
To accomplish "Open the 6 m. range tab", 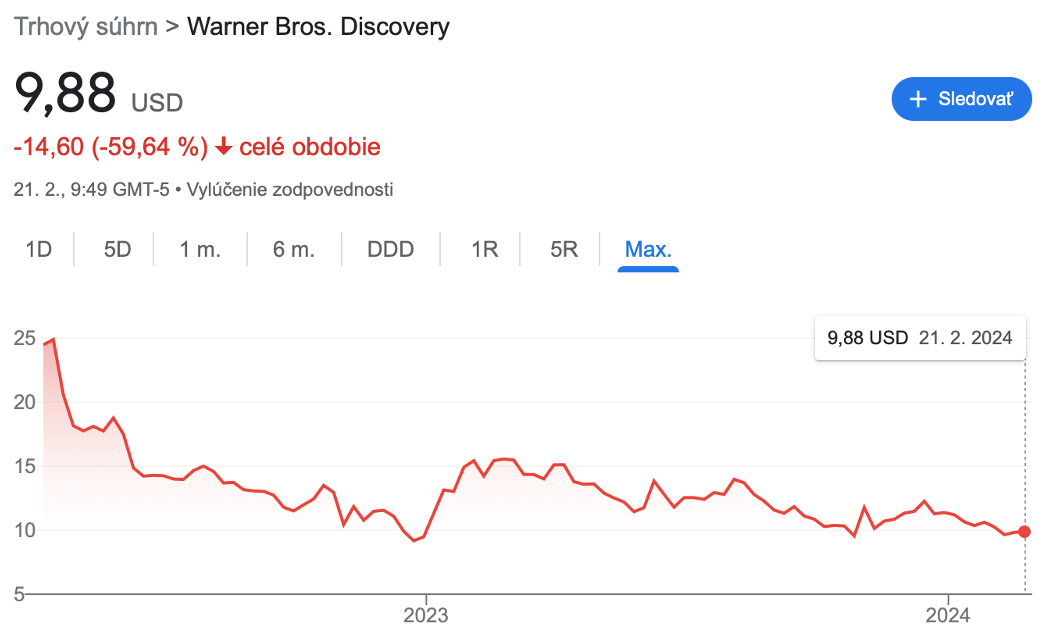I will (293, 249).
